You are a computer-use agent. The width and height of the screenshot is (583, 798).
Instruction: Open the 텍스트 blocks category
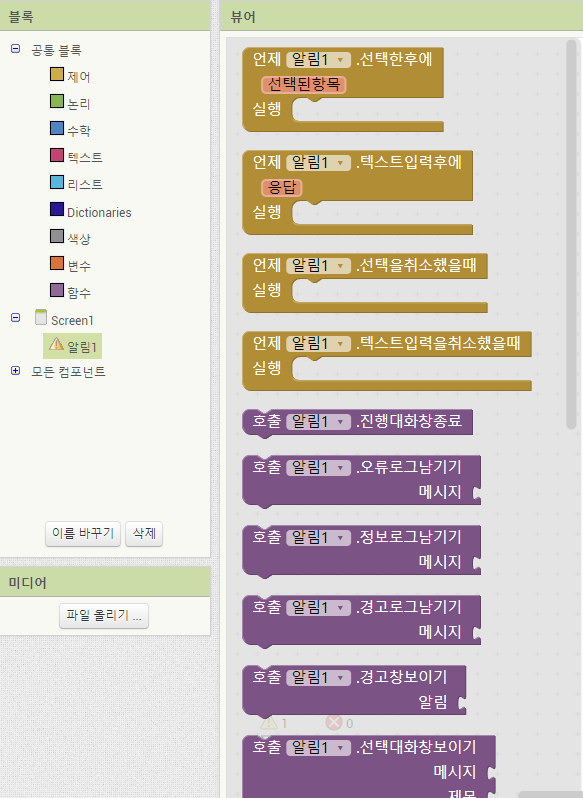(85, 157)
